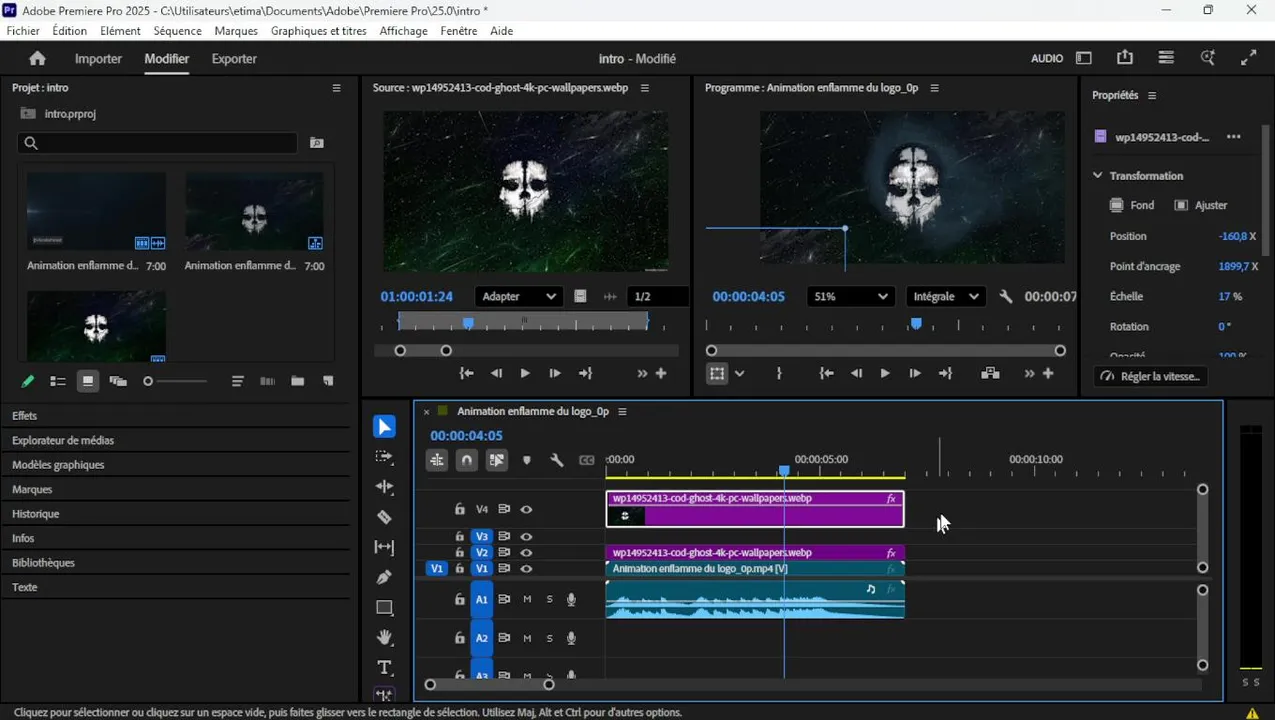
Task: Click the Ajuster button in Transformation
Action: point(1201,205)
